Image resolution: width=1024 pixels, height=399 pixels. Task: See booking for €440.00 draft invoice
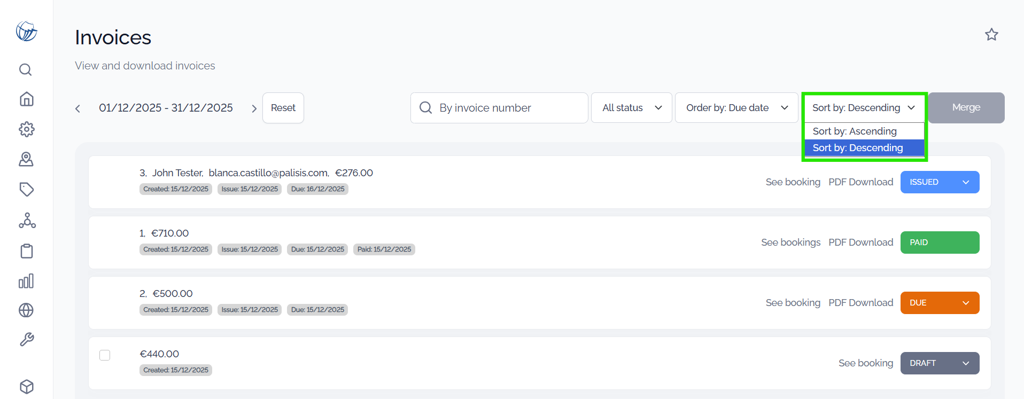865,363
